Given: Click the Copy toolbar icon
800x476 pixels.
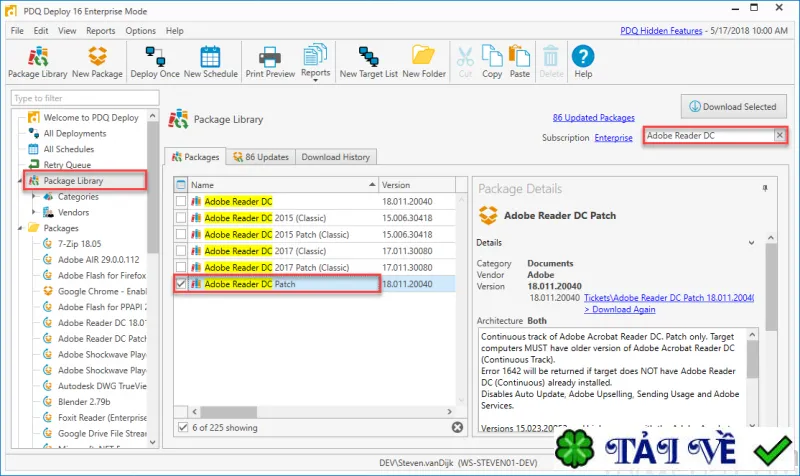Looking at the screenshot, I should (x=492, y=62).
